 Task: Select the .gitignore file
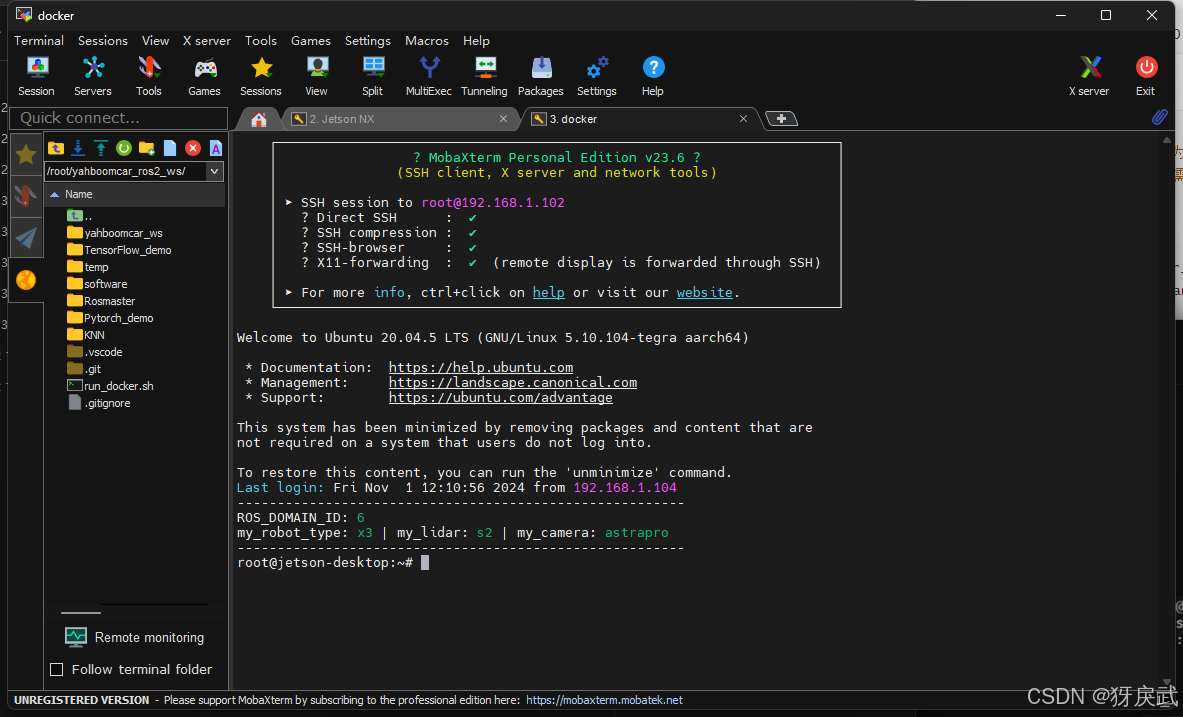99,403
